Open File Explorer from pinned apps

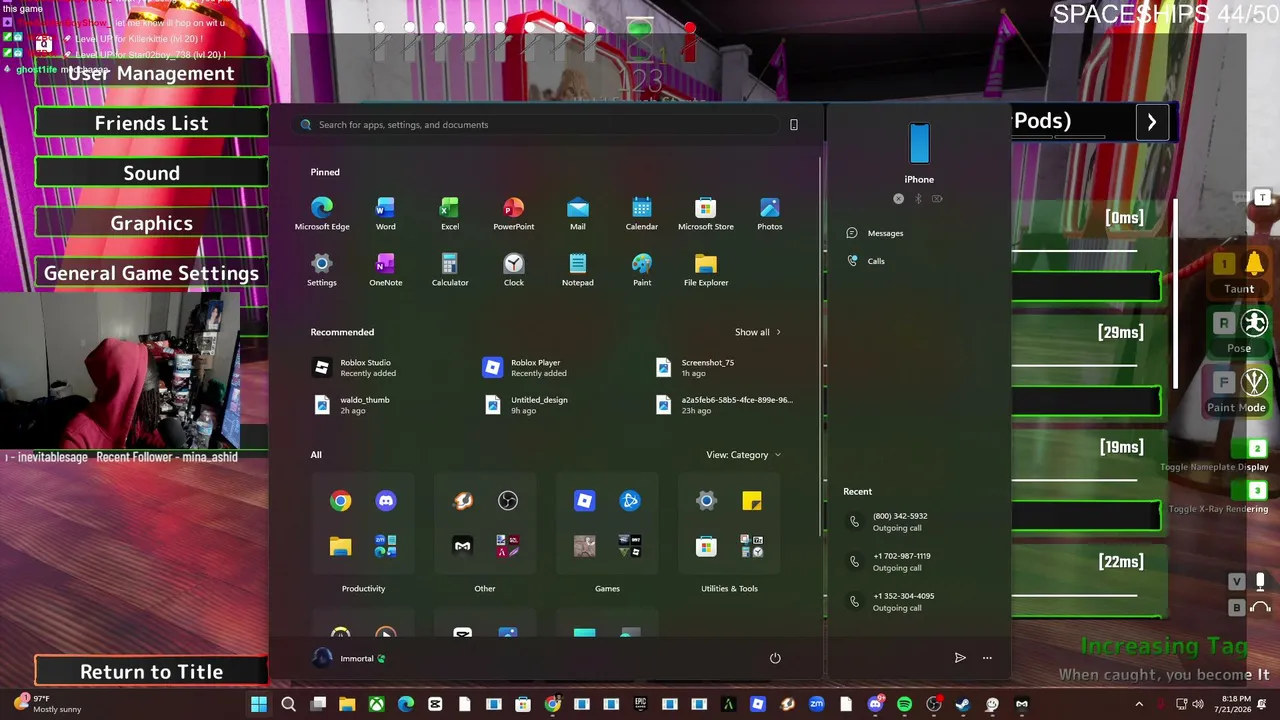coord(706,270)
